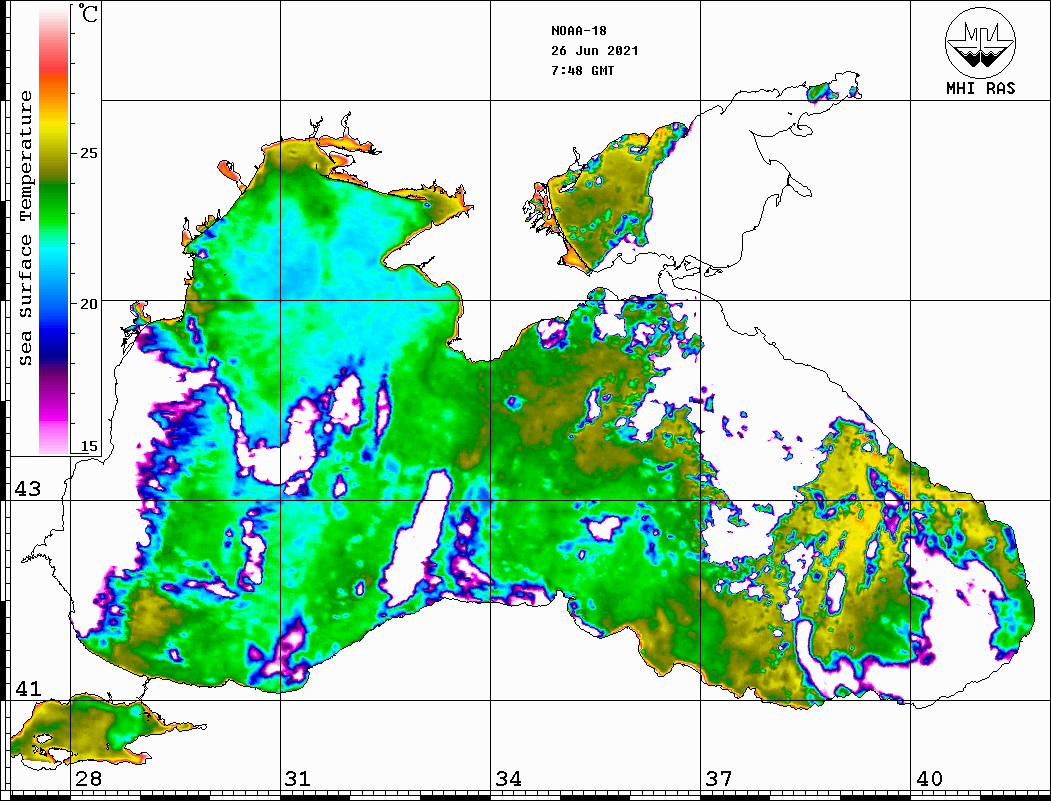Click the date 26 Jun 2021

[x=595, y=51]
